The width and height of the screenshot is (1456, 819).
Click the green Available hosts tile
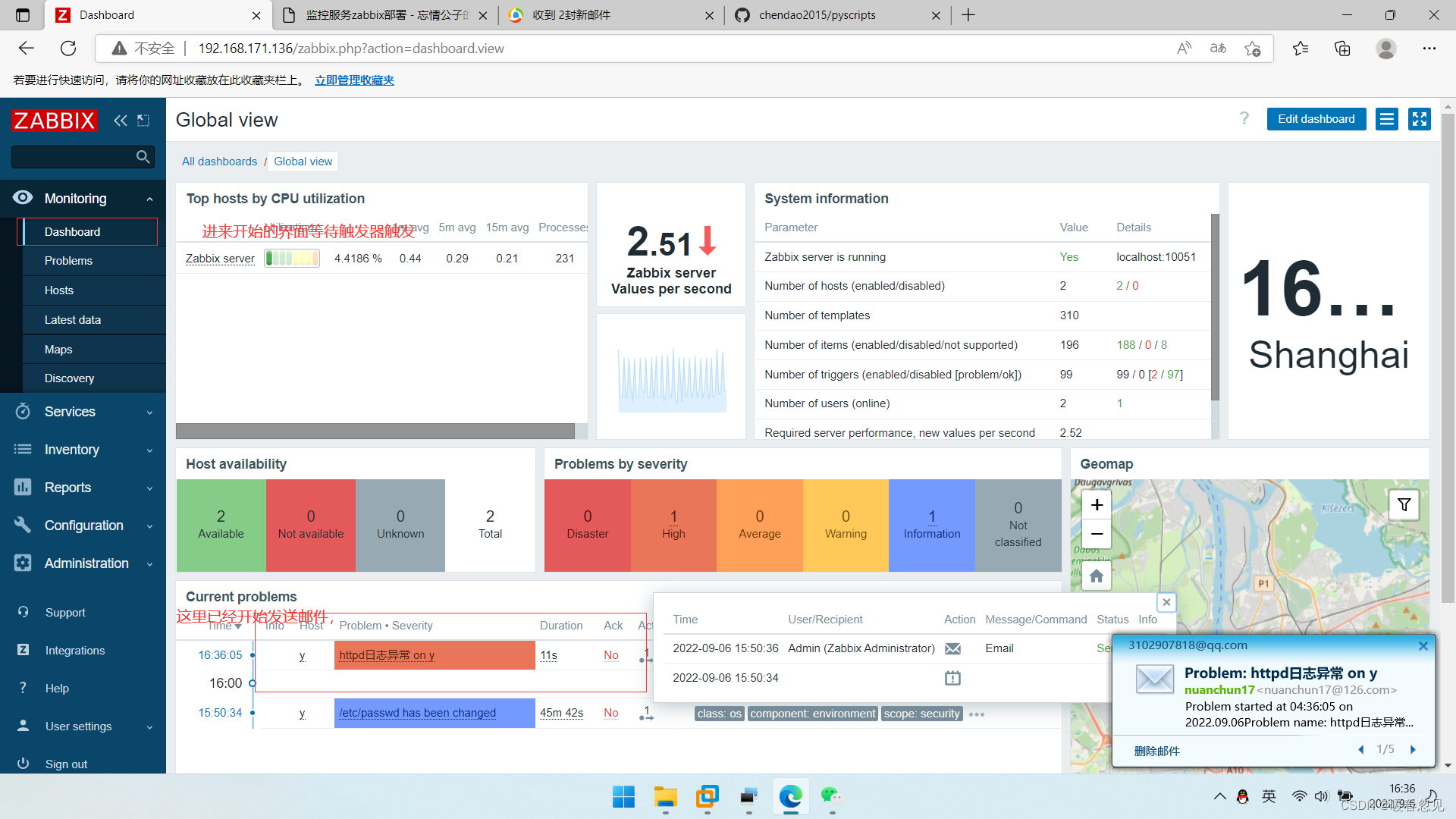(221, 525)
